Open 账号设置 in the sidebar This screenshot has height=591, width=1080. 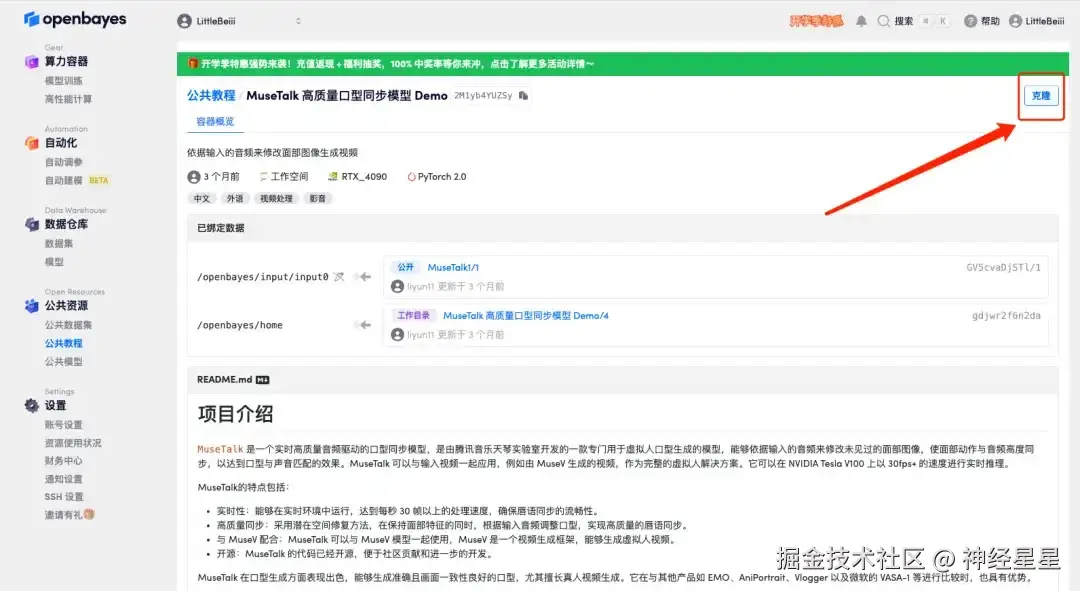pyautogui.click(x=63, y=425)
